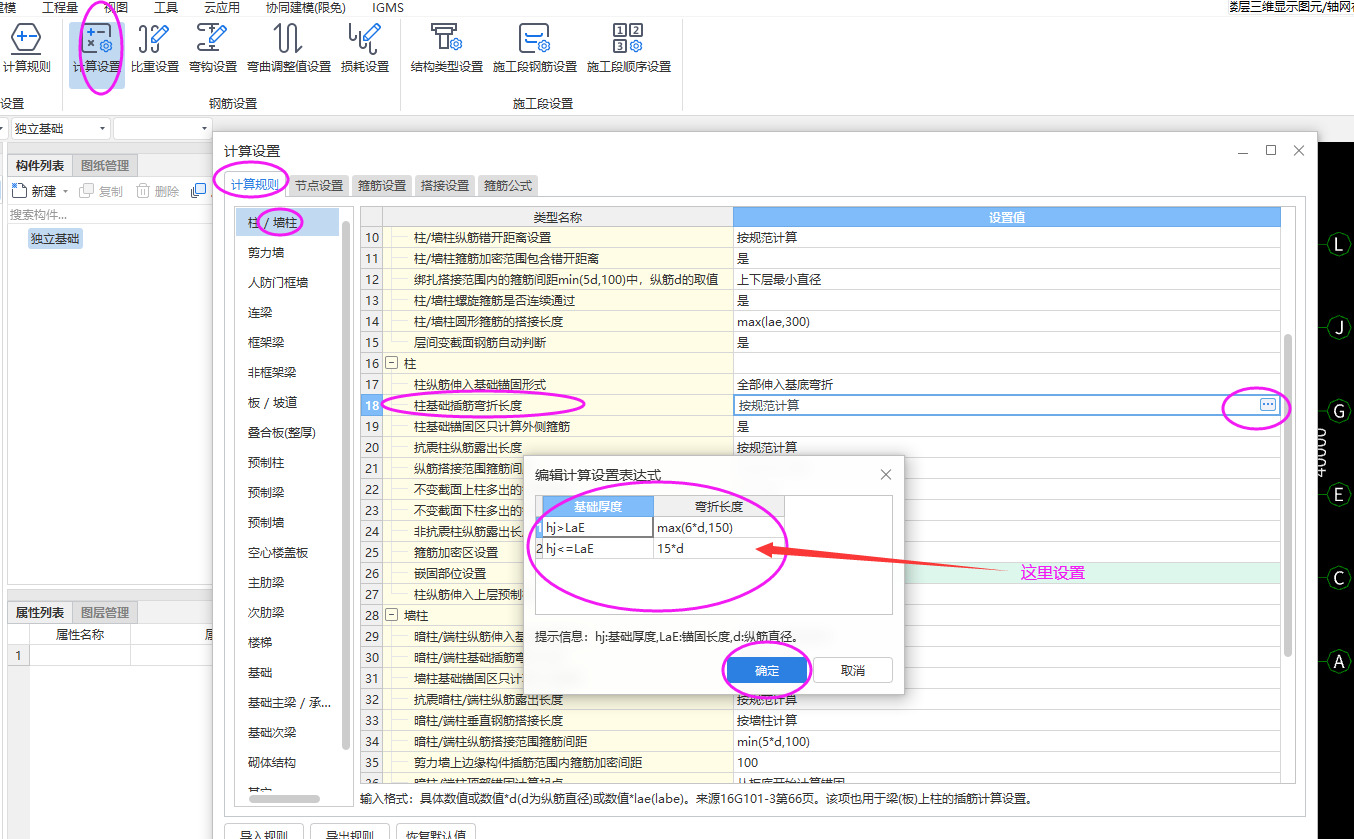Click the layer-copy icon after 删除
The width and height of the screenshot is (1354, 839).
coord(199,191)
